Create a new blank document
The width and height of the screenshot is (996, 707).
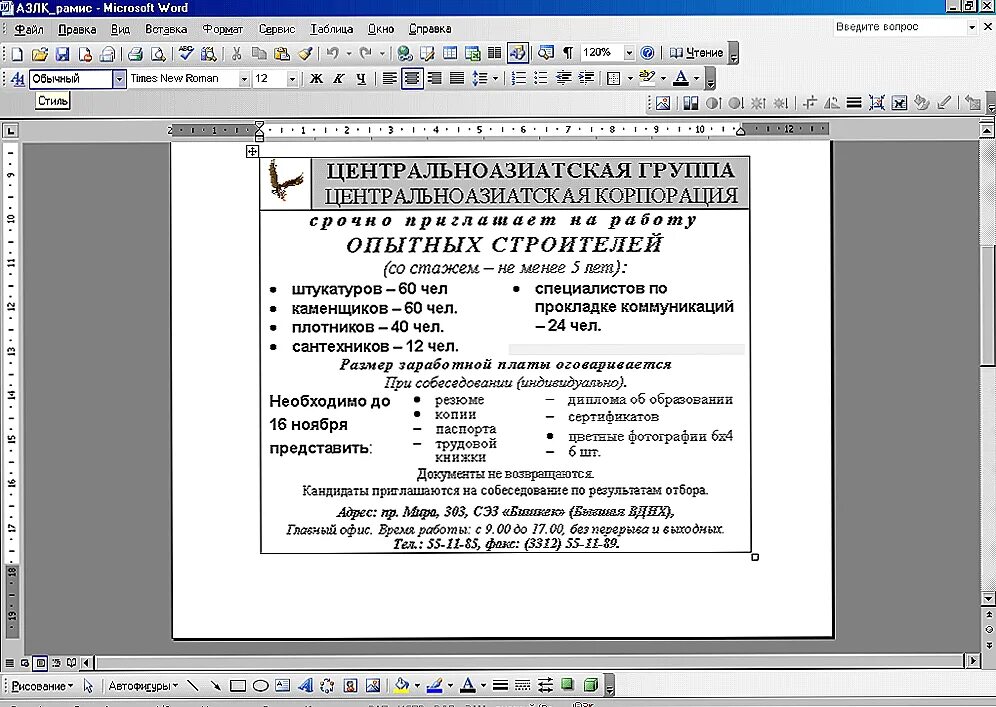(x=17, y=53)
